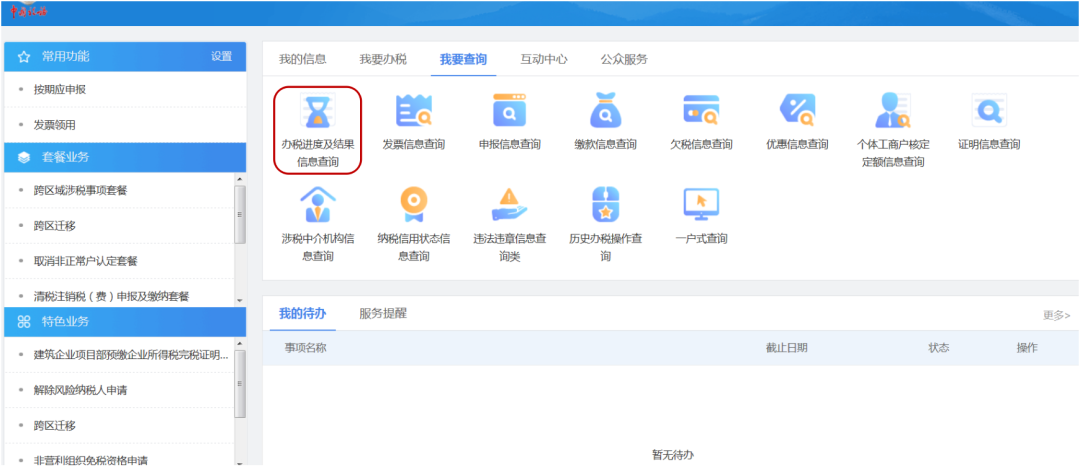Open 欠税信息查询 card icon
The image size is (1080, 467).
click(701, 111)
